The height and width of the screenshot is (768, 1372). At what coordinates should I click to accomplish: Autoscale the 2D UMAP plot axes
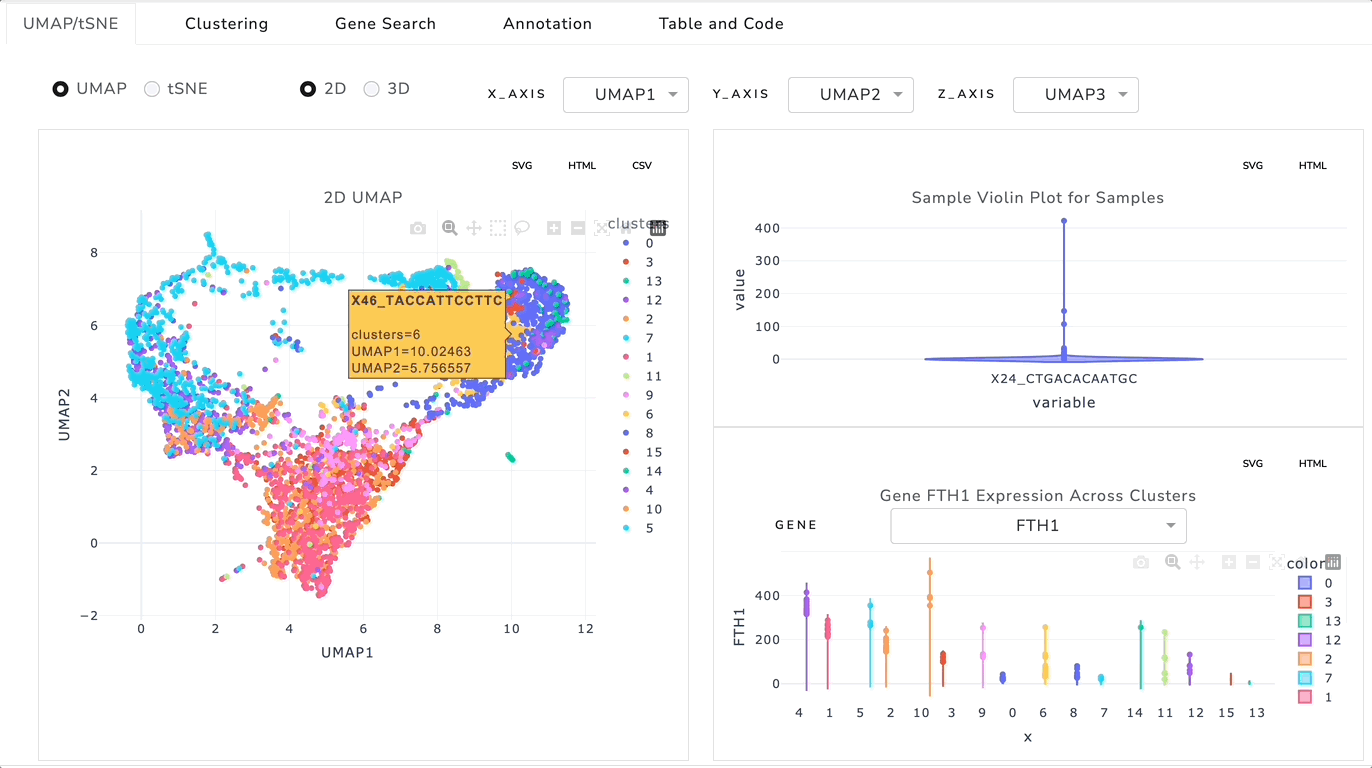tap(602, 228)
